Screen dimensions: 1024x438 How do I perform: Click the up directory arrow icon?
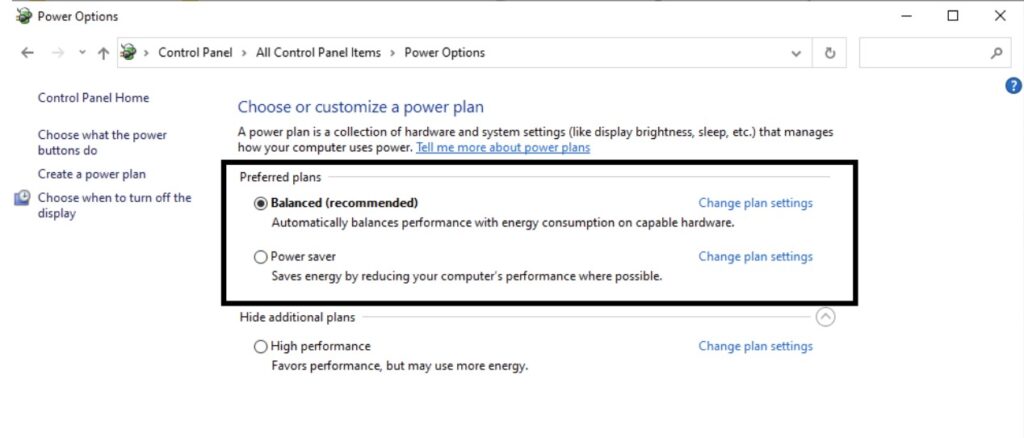coord(103,53)
